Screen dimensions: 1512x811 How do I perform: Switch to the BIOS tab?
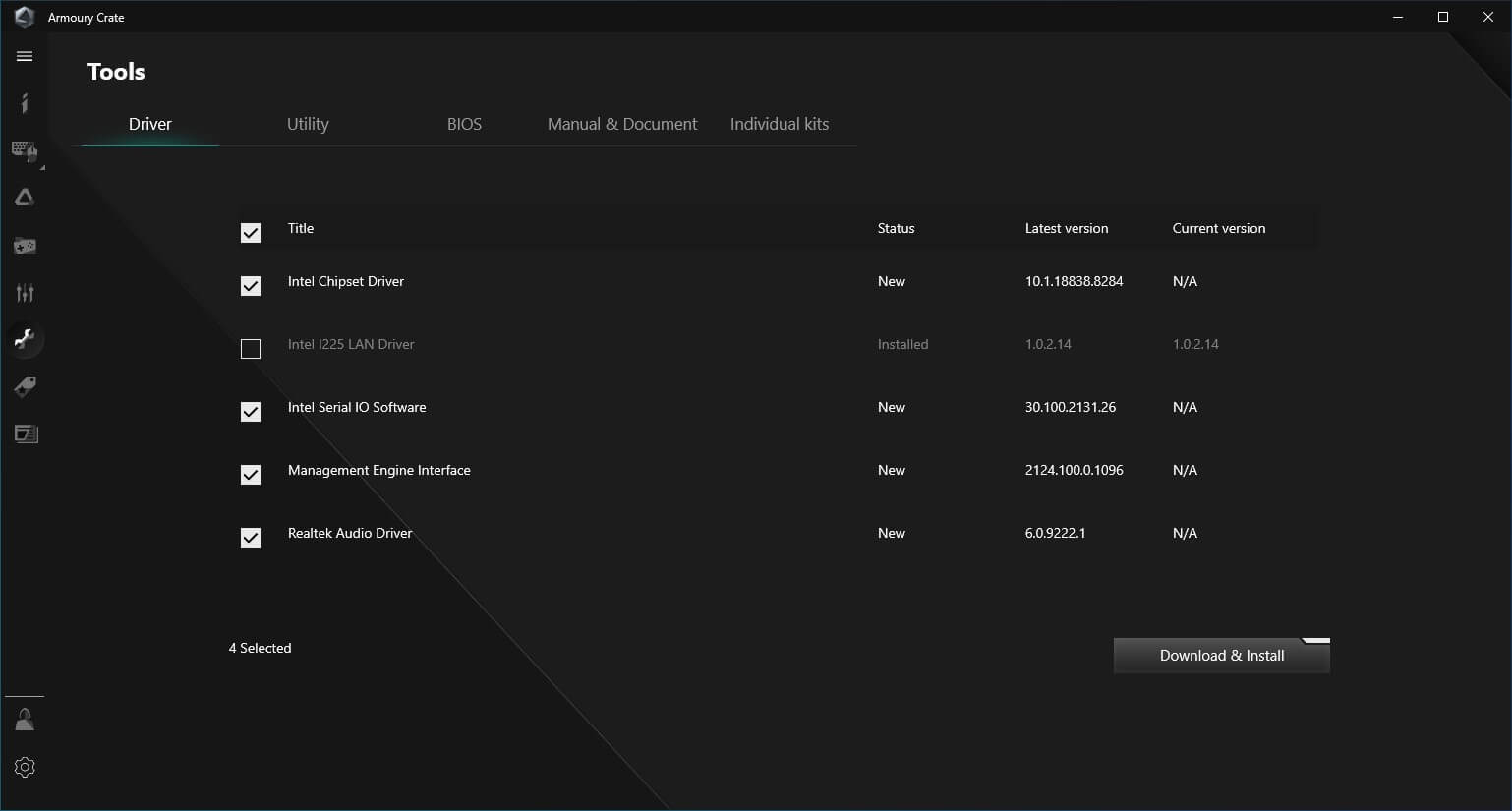coord(464,124)
